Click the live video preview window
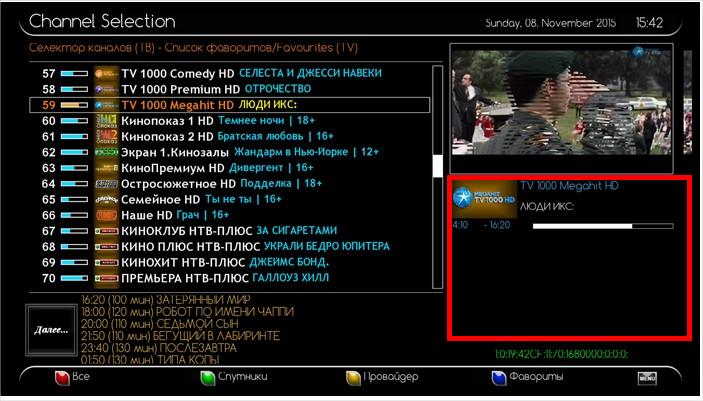The height and width of the screenshot is (401, 703). (x=561, y=108)
